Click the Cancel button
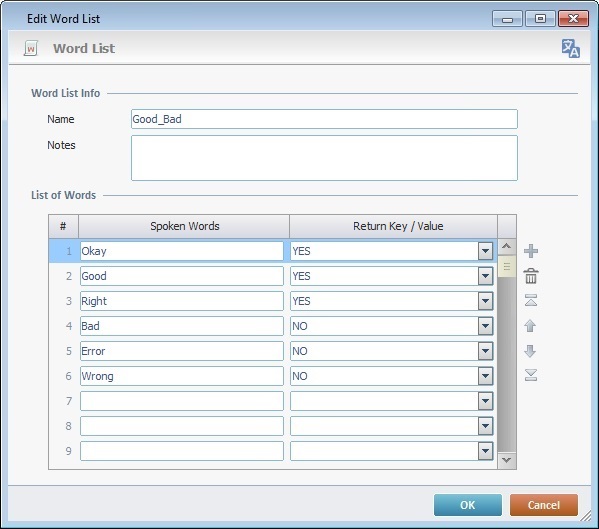 point(544,505)
